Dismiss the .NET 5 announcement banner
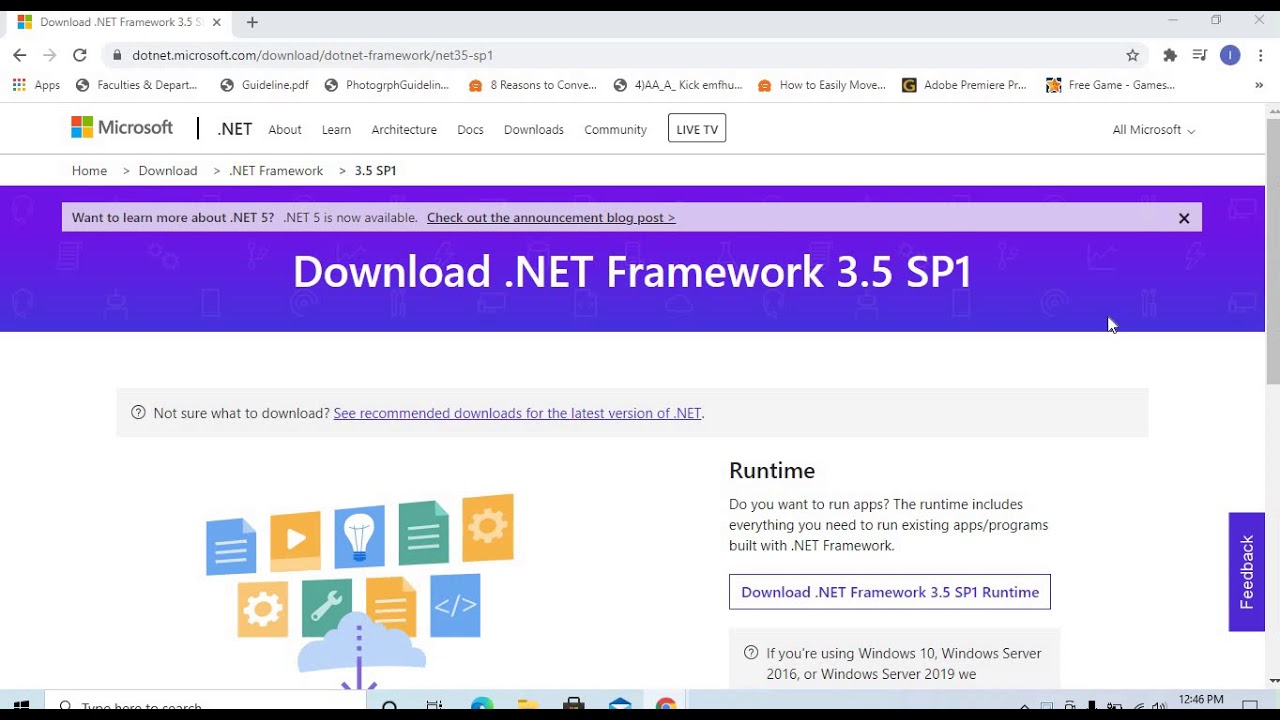The width and height of the screenshot is (1280, 720). coord(1184,218)
